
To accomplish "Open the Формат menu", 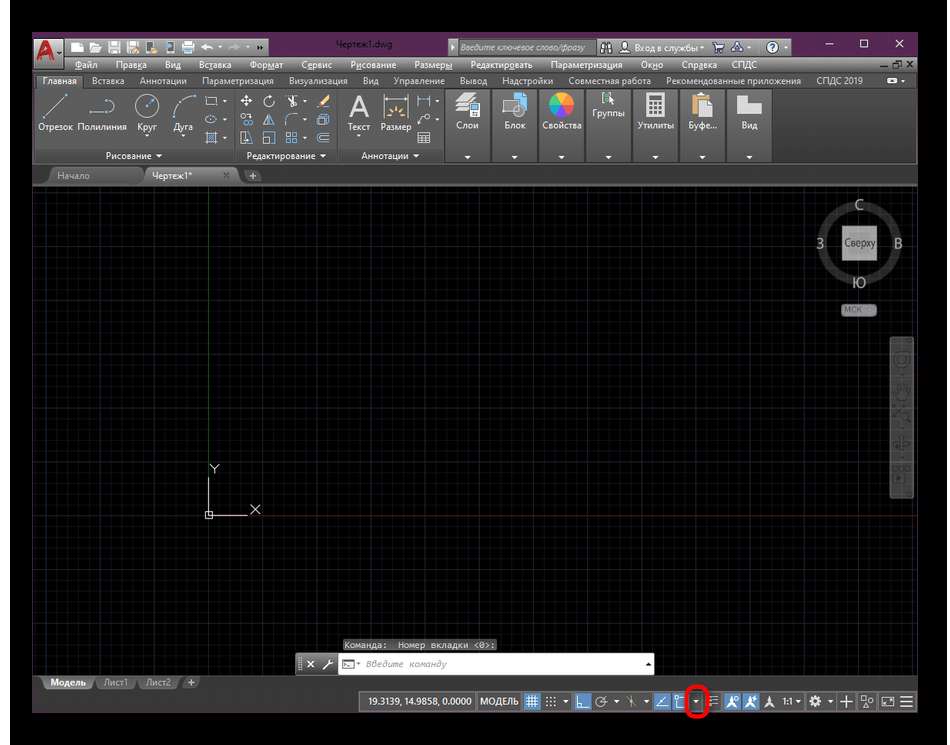I will point(266,65).
